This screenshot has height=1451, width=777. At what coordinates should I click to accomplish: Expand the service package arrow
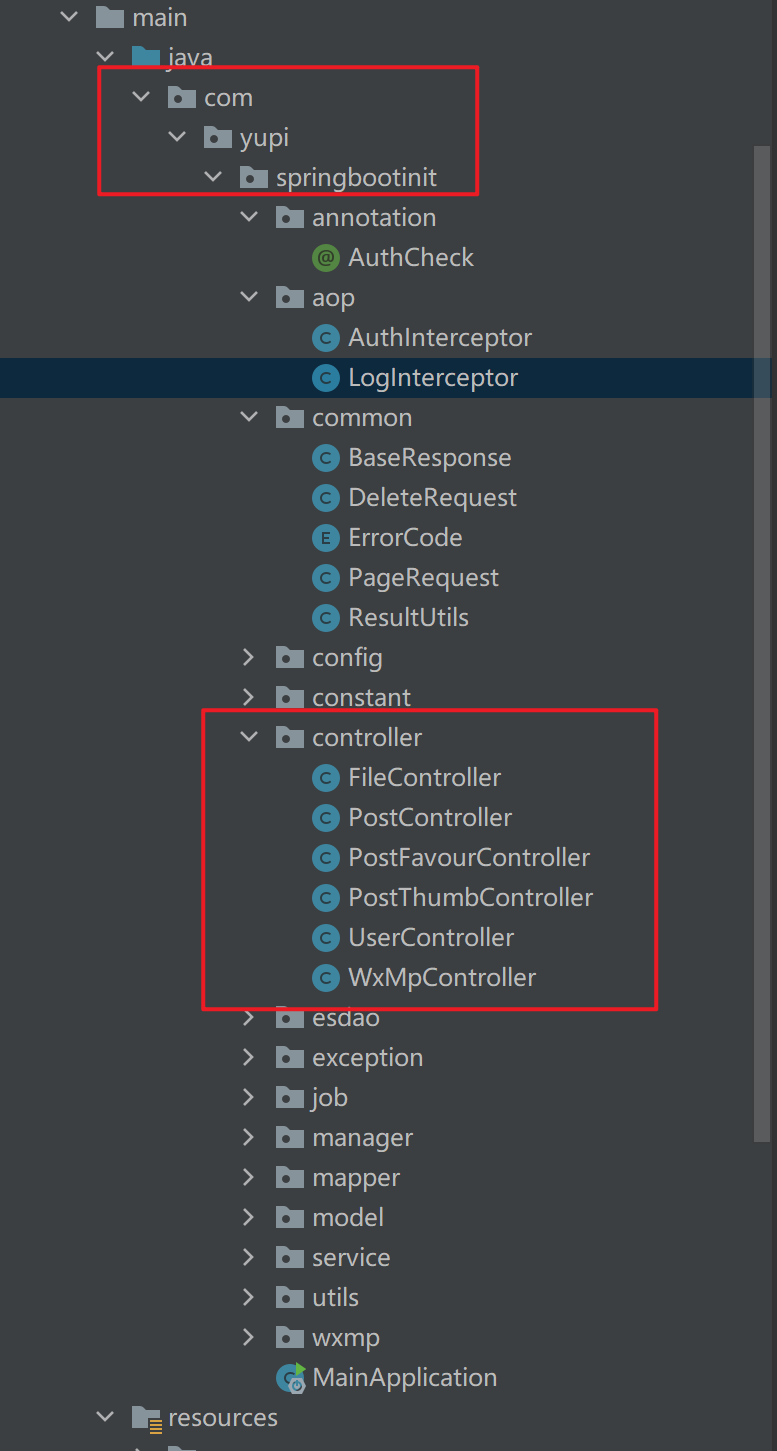click(x=249, y=1258)
